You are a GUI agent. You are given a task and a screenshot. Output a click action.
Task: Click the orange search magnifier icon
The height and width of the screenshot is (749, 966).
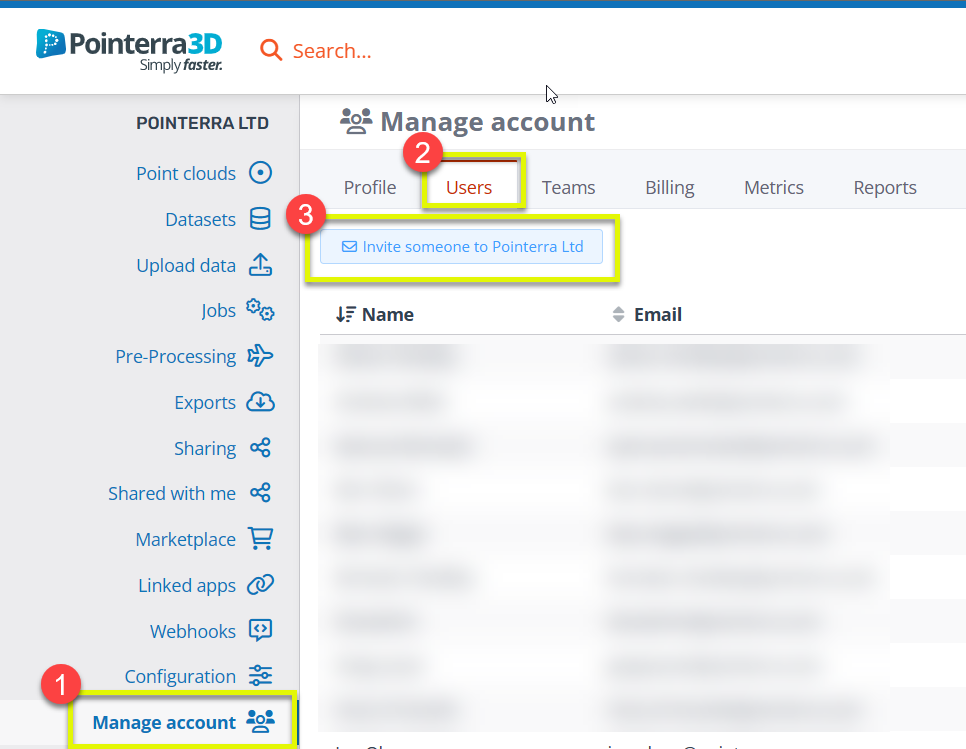point(270,50)
